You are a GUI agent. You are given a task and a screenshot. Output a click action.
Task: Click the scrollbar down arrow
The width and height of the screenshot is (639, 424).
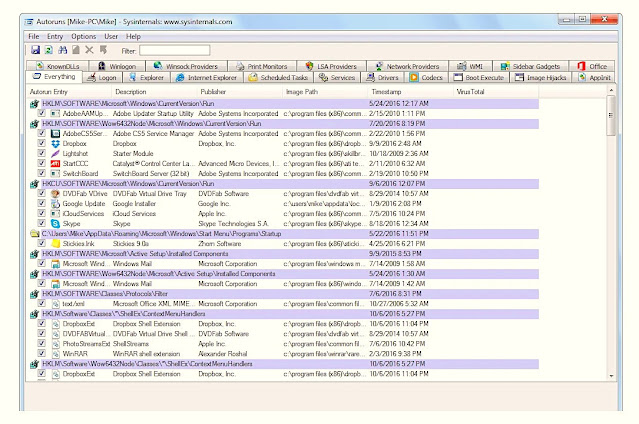click(x=611, y=376)
